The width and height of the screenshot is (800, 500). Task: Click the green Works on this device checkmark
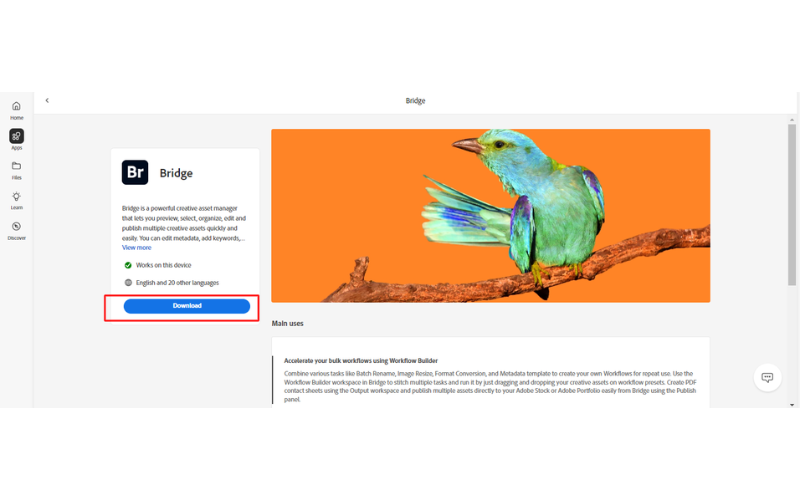pyautogui.click(x=128, y=265)
